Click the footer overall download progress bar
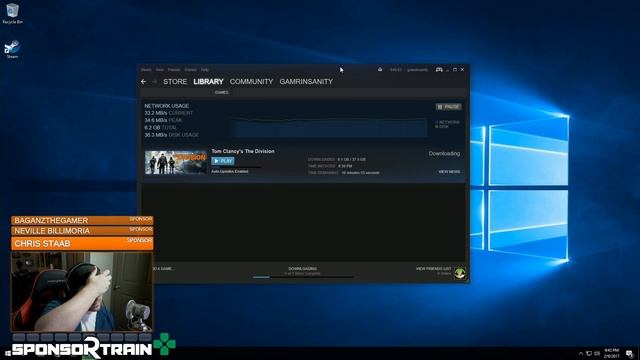 [303, 277]
